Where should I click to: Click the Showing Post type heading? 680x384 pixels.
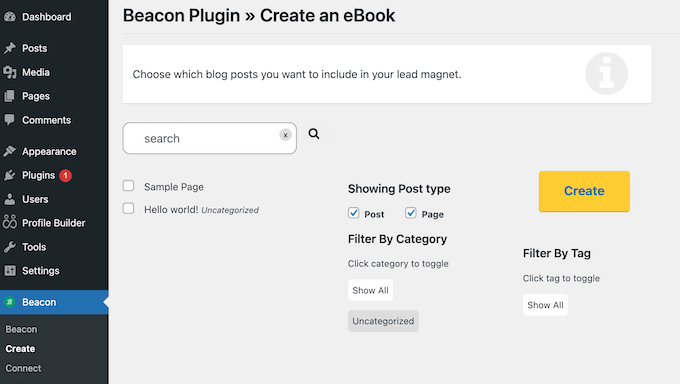pyautogui.click(x=399, y=189)
